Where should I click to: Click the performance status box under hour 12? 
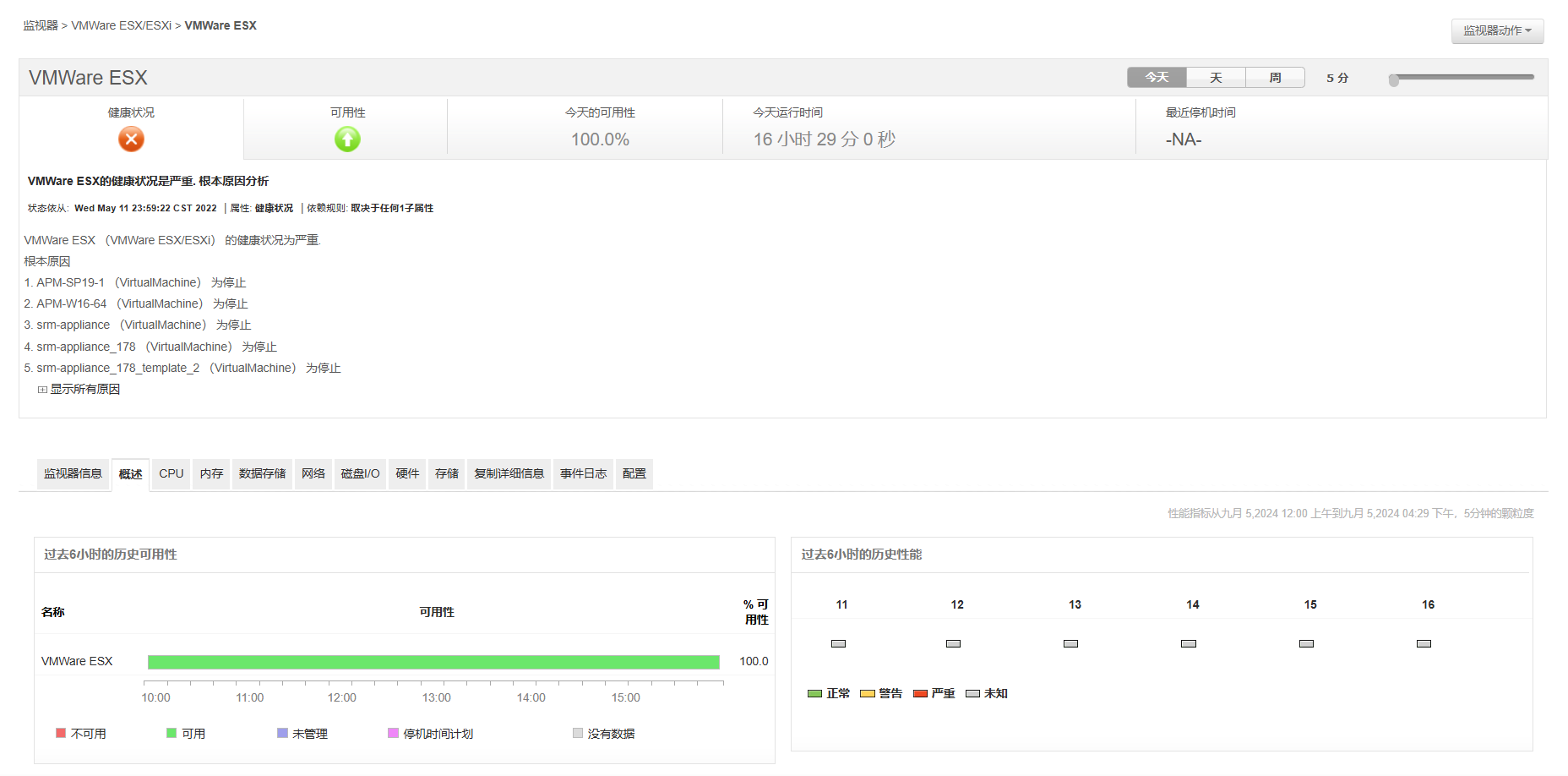953,643
